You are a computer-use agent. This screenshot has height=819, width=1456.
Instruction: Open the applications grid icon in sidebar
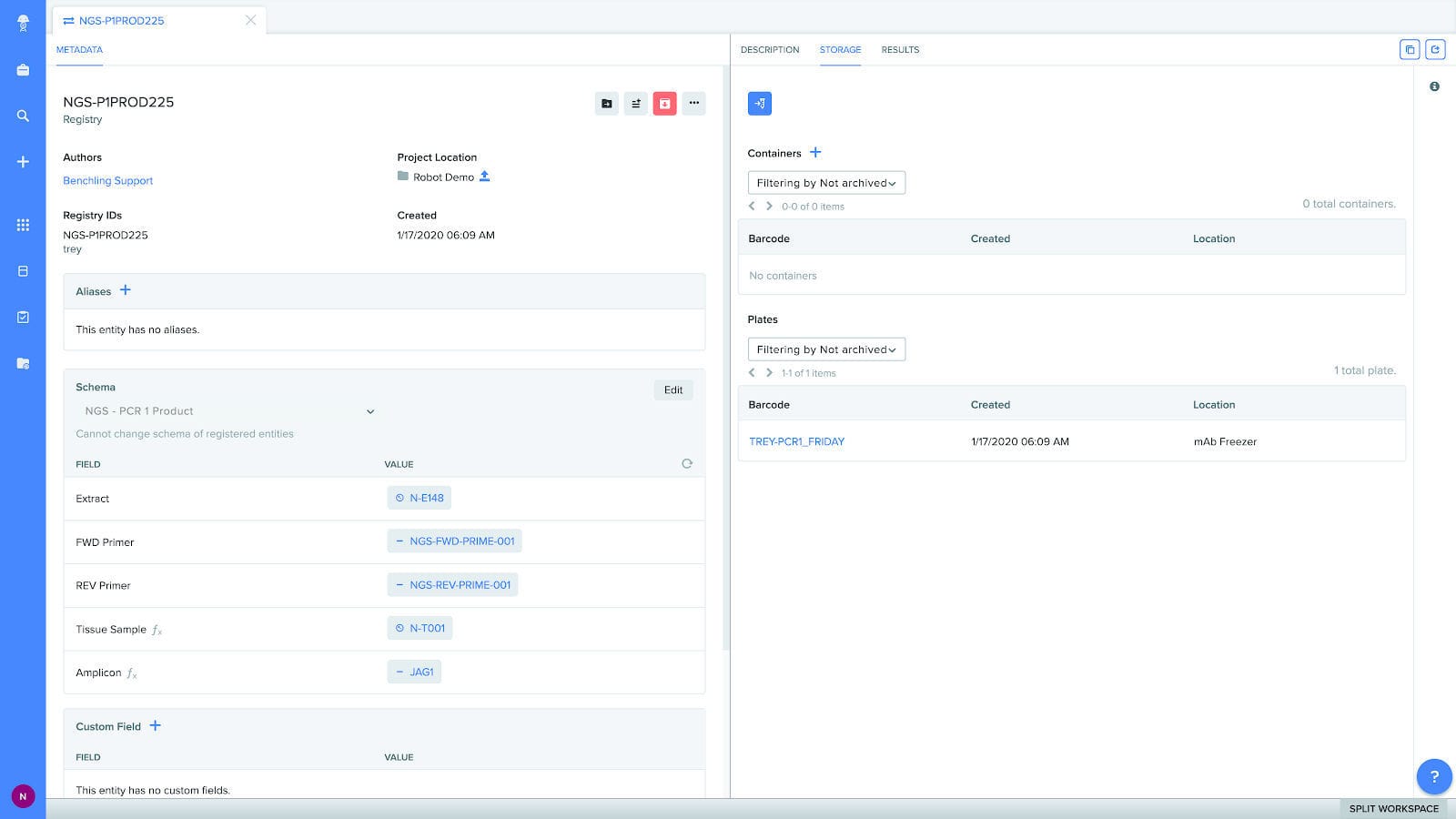[23, 225]
